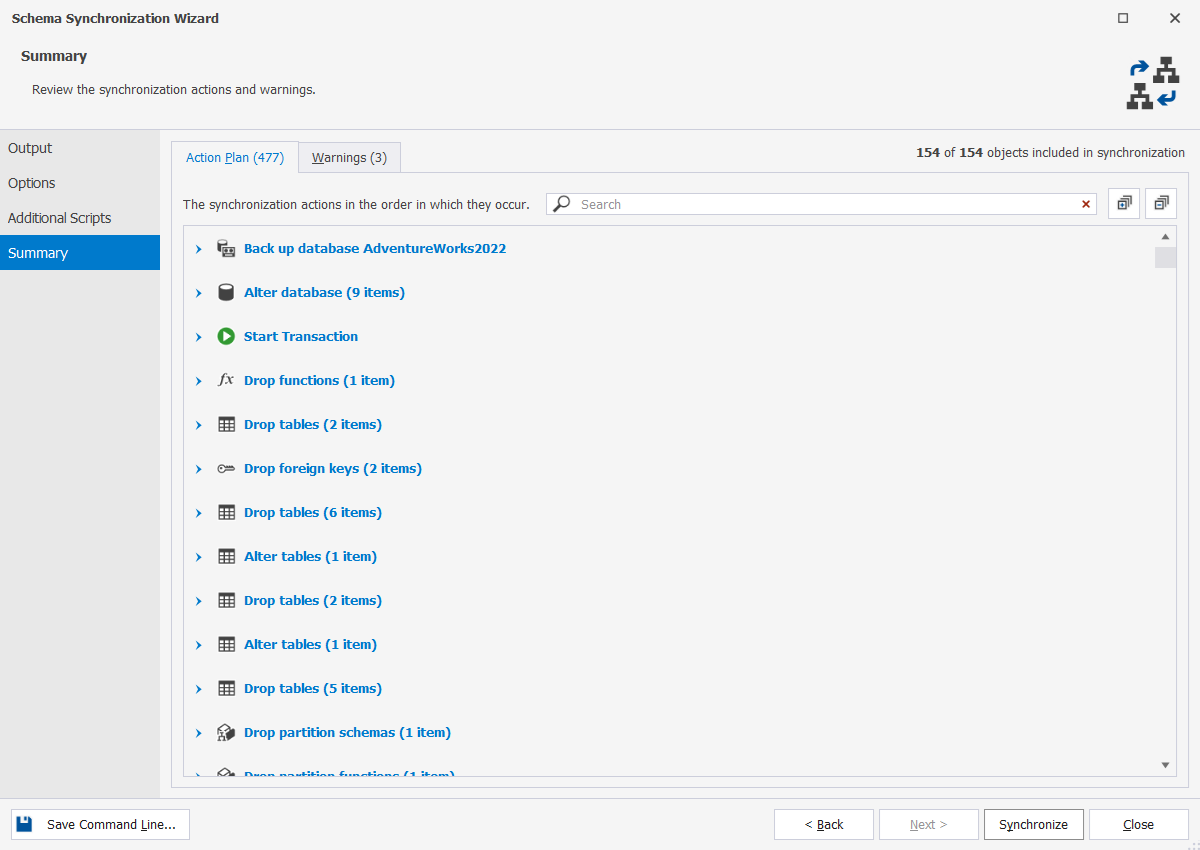
Task: Expand the Drop functions action entry
Action: pyautogui.click(x=198, y=380)
